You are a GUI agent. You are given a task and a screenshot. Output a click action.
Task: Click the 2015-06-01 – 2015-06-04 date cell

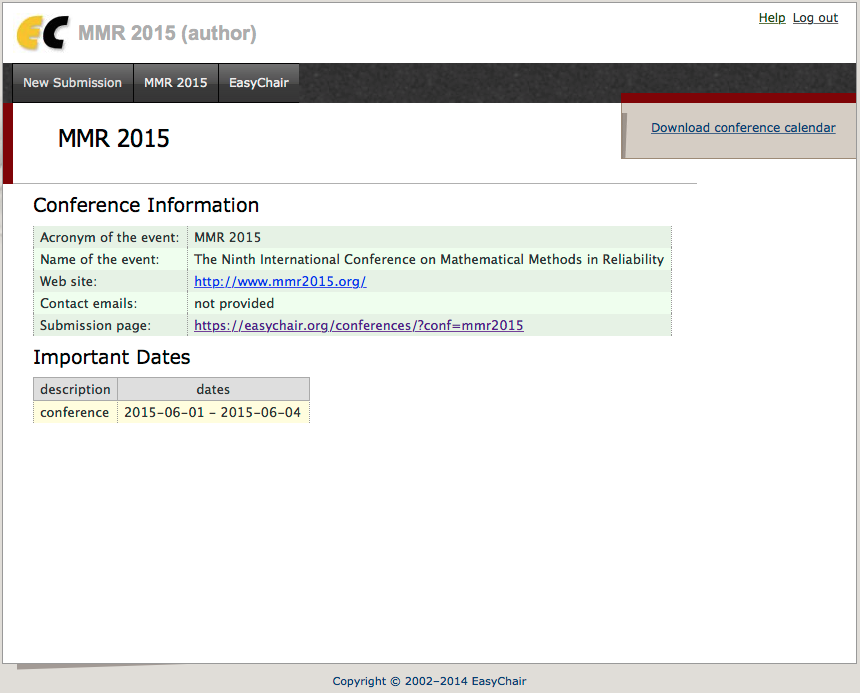click(212, 412)
